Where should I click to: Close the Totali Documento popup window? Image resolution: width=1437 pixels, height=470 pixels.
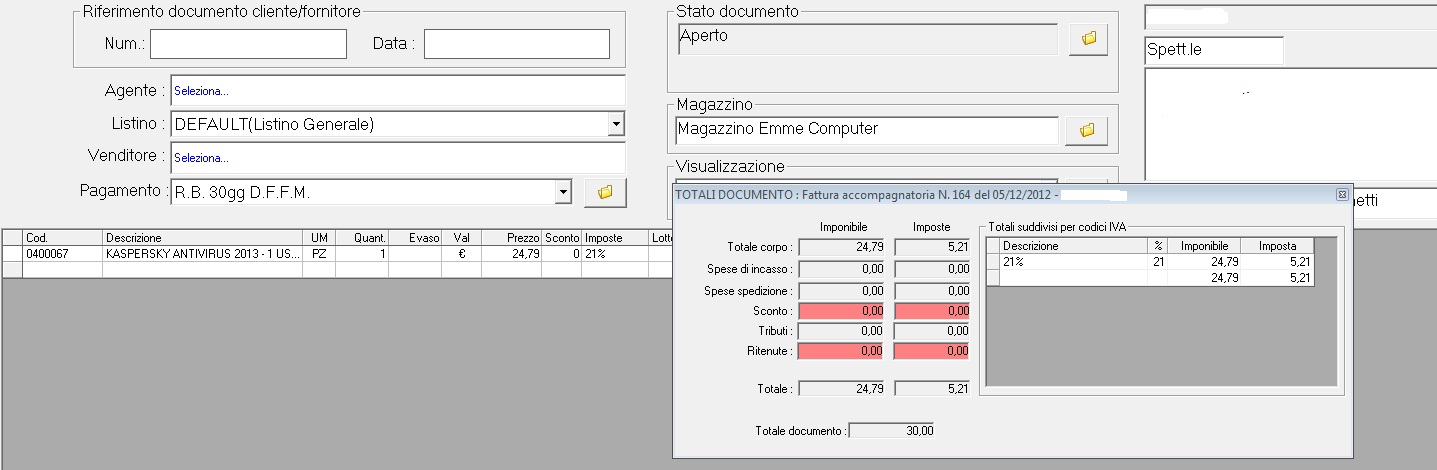(x=1342, y=194)
